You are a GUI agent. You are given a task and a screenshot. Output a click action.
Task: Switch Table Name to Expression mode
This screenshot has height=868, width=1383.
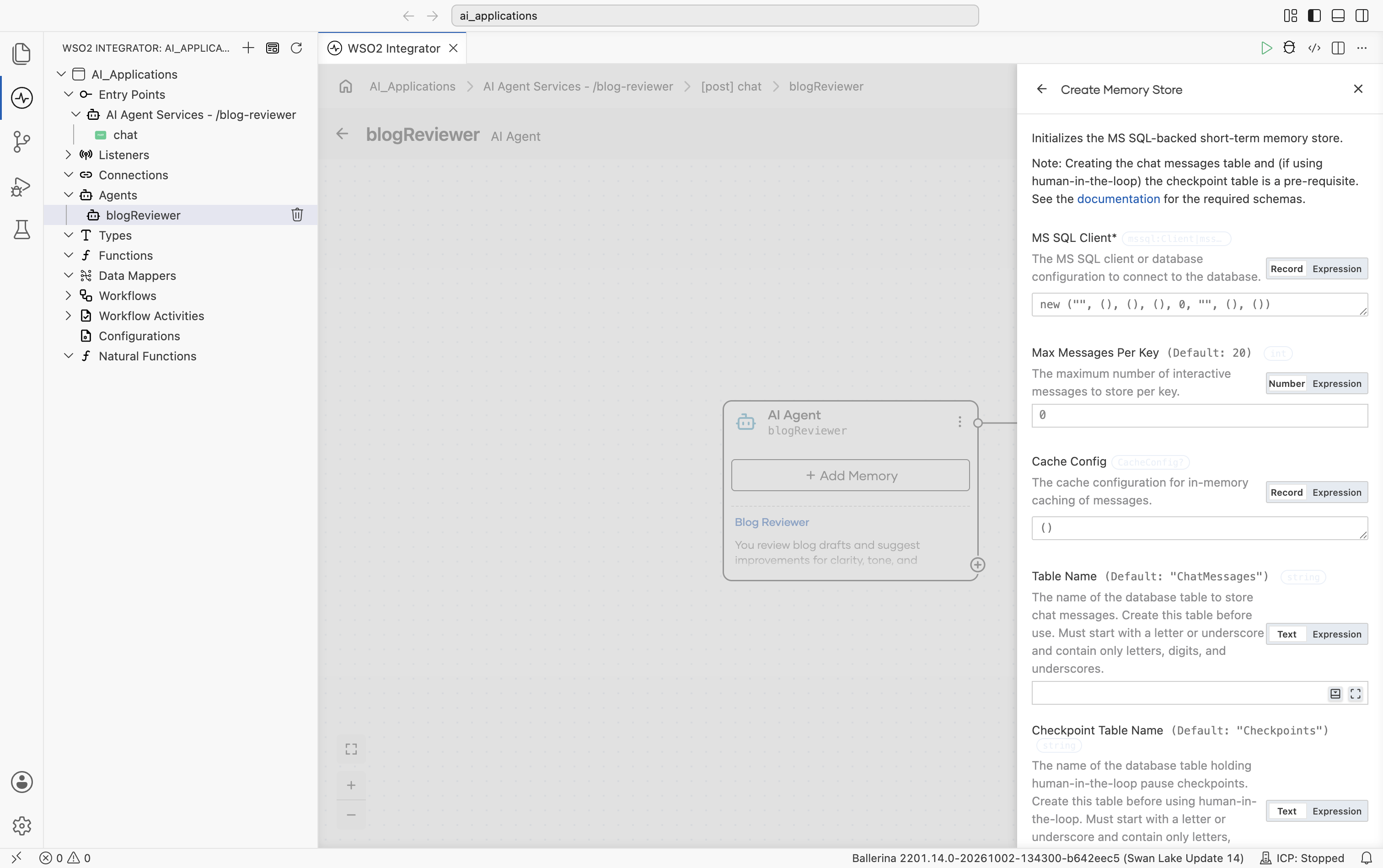click(x=1336, y=634)
